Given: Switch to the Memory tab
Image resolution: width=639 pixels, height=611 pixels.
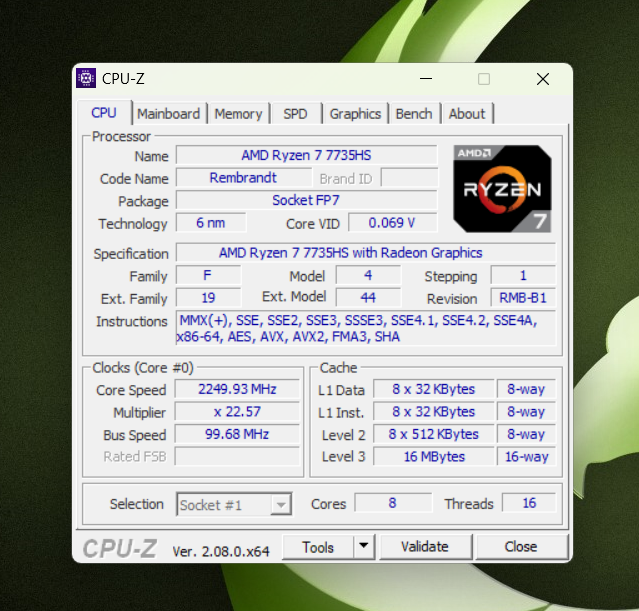Looking at the screenshot, I should click(x=238, y=114).
